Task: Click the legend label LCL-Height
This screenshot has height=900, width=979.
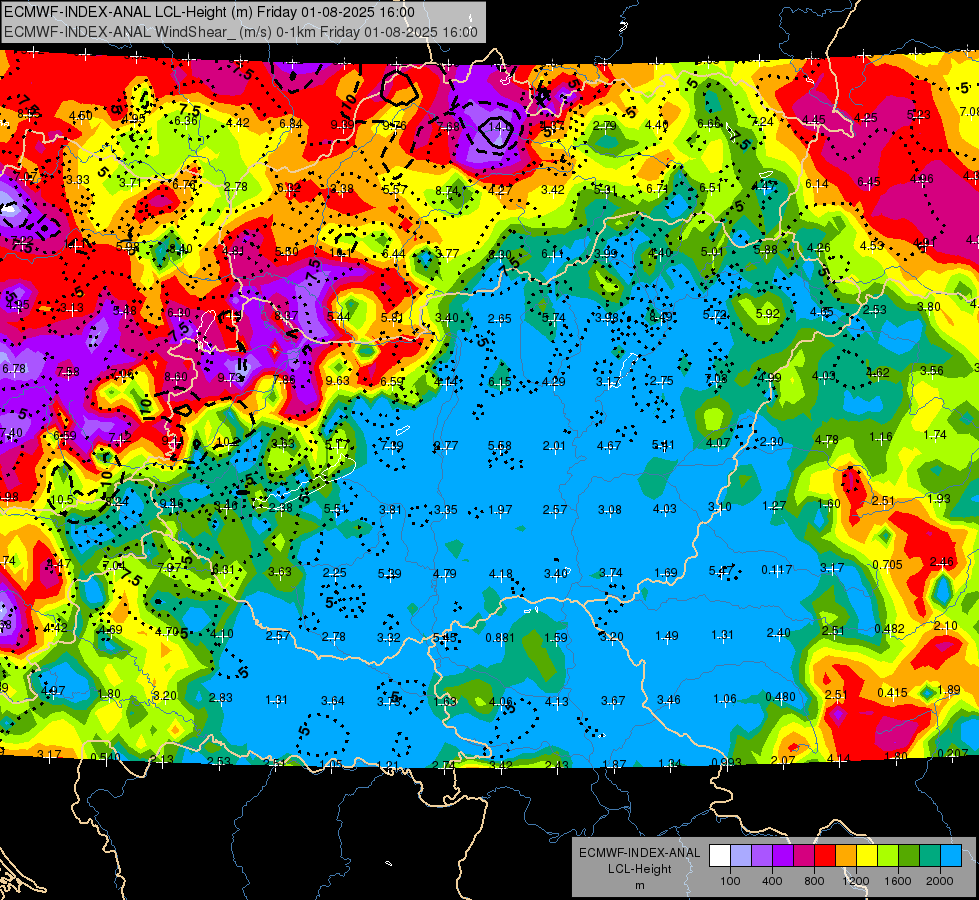Action: click(639, 869)
